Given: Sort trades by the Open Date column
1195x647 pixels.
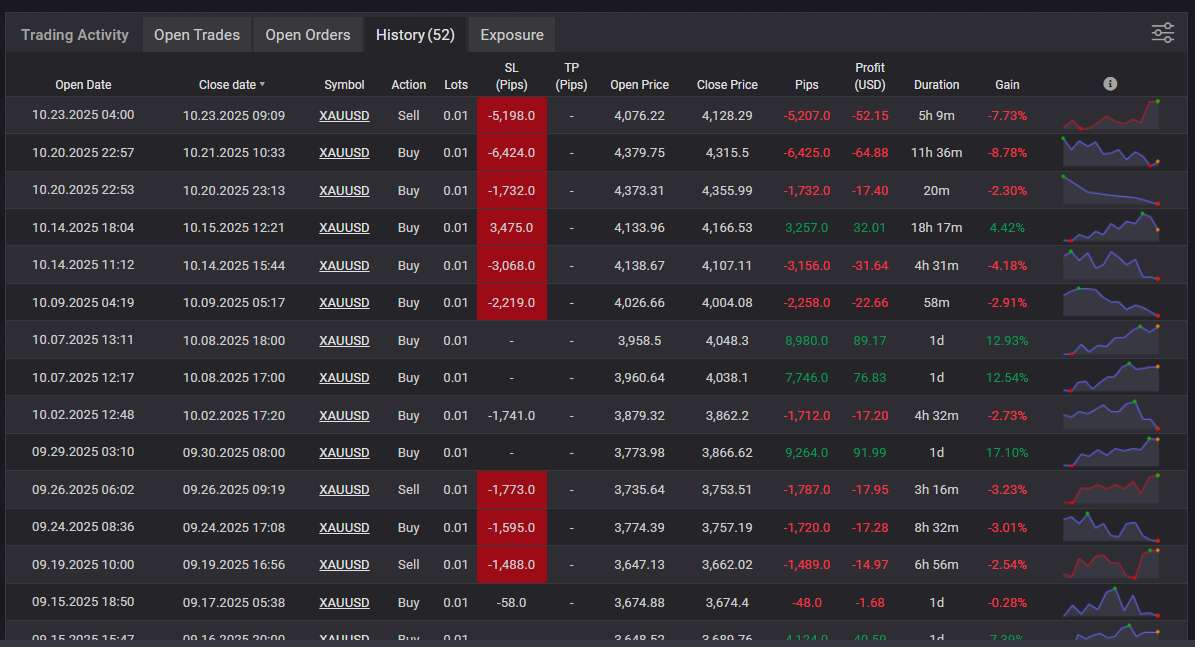Looking at the screenshot, I should tap(83, 84).
